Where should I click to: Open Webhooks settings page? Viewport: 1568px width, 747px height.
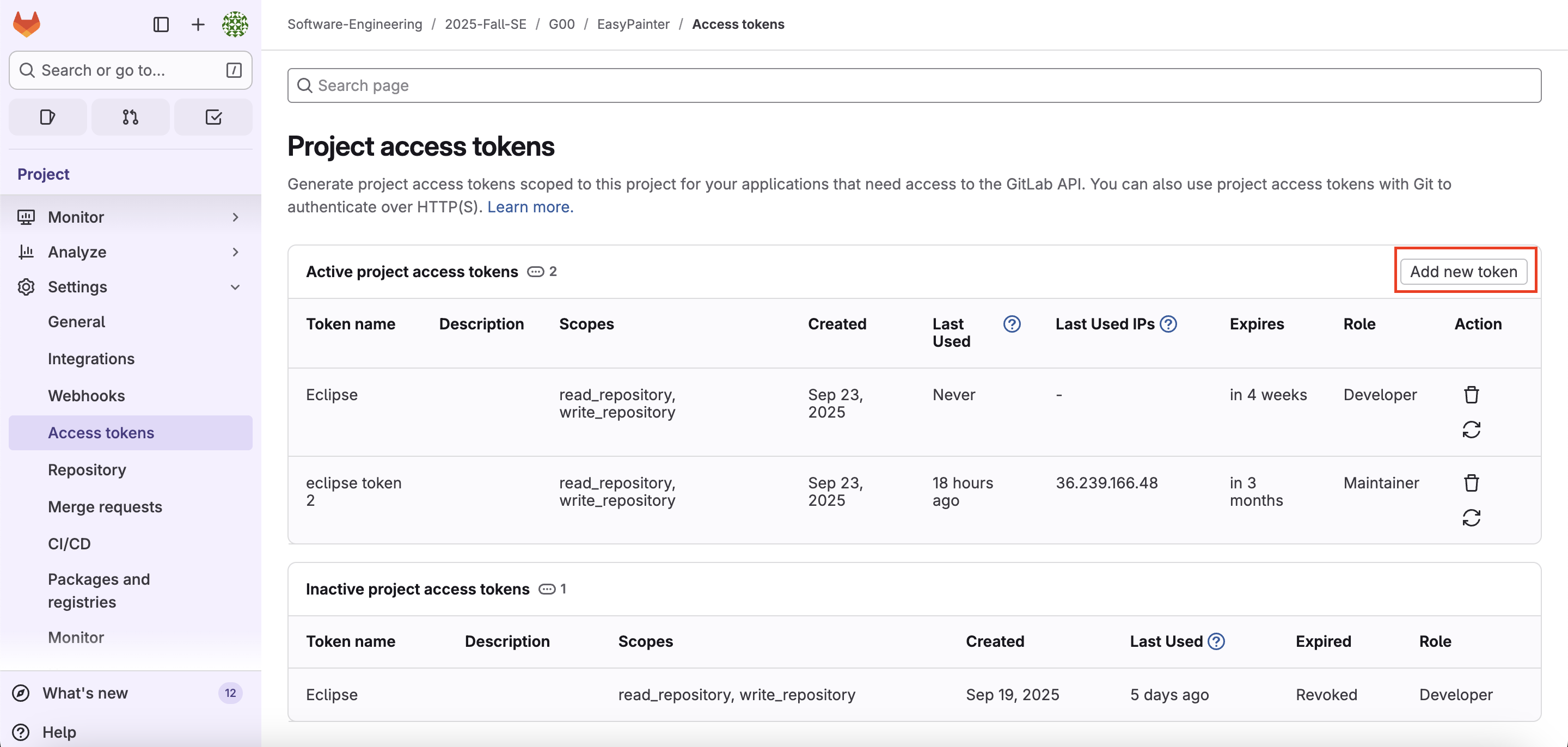(87, 396)
